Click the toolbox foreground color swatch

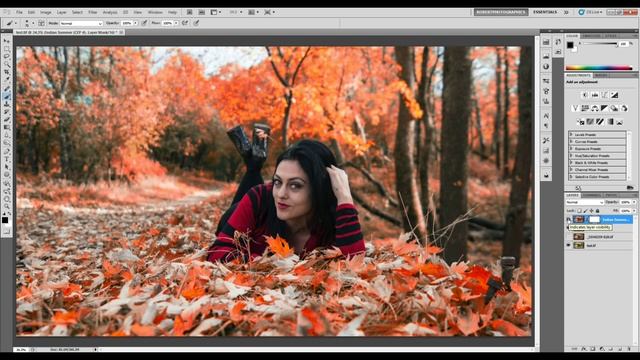[5, 220]
